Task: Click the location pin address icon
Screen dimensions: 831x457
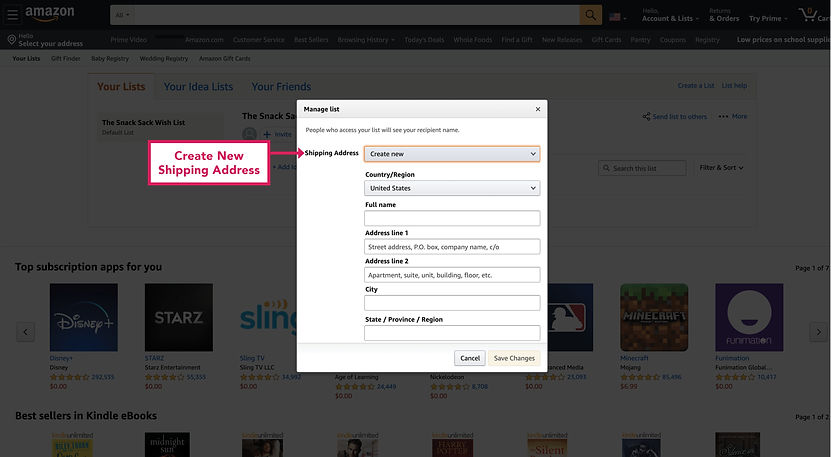Action: click(12, 40)
